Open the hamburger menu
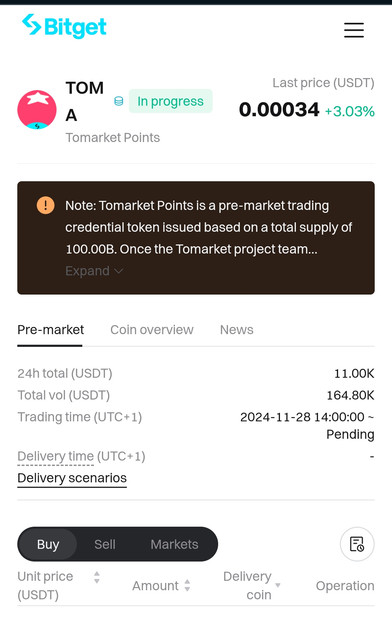 click(354, 30)
